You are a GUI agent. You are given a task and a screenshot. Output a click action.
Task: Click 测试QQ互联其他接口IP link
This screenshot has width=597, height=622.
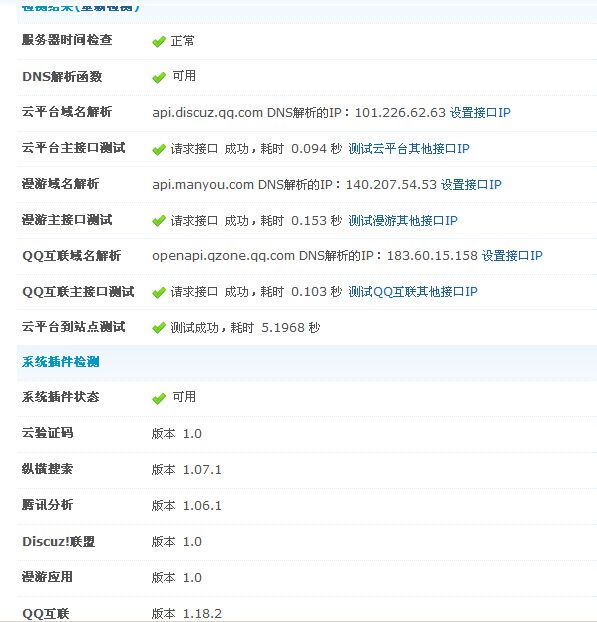click(x=413, y=292)
